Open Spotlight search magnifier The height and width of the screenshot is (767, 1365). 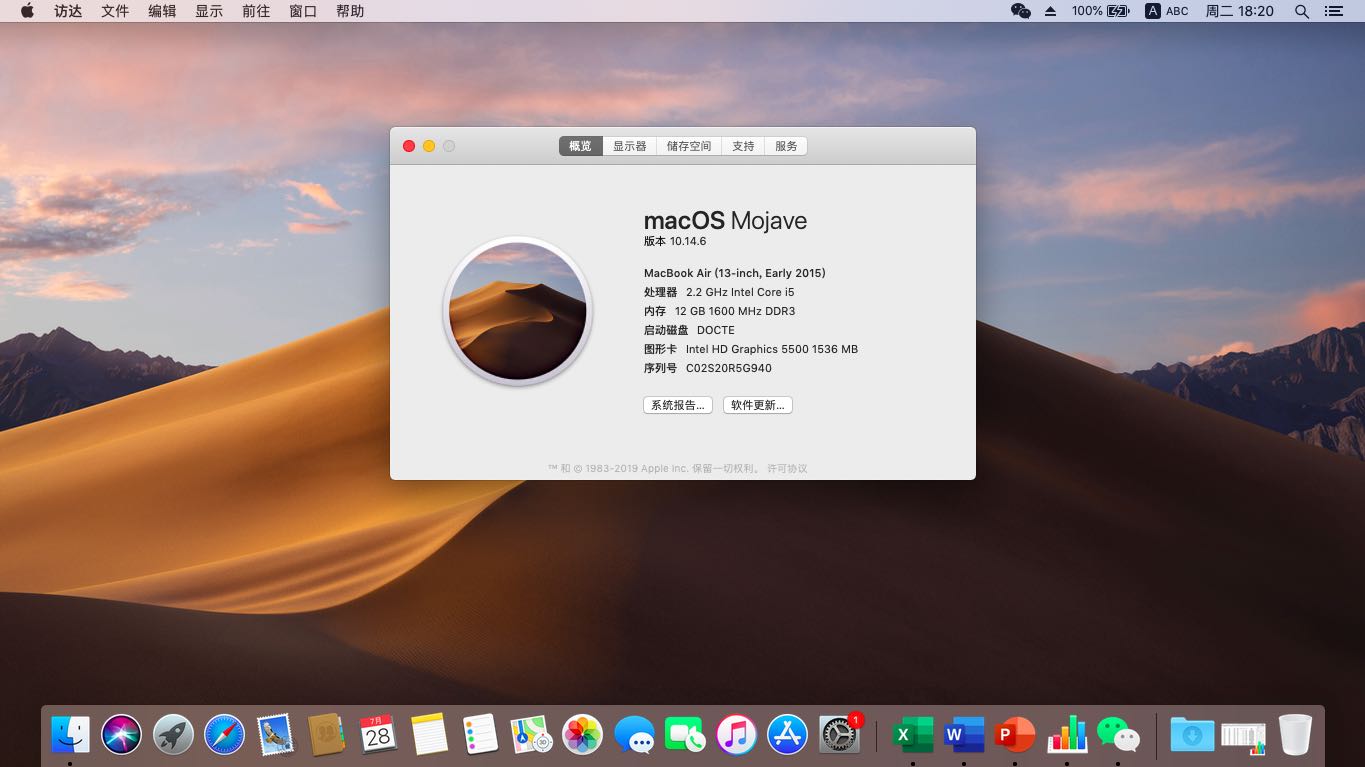[x=1302, y=11]
